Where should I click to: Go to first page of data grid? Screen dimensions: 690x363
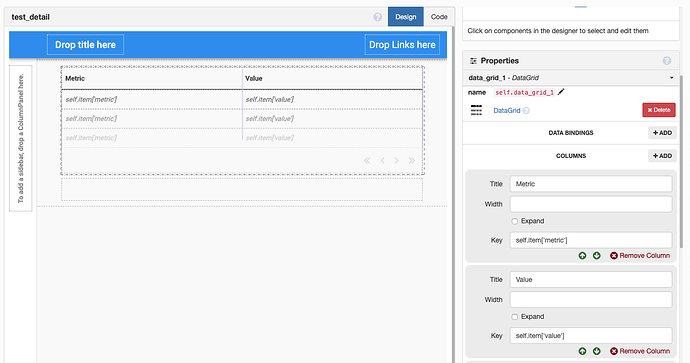367,161
